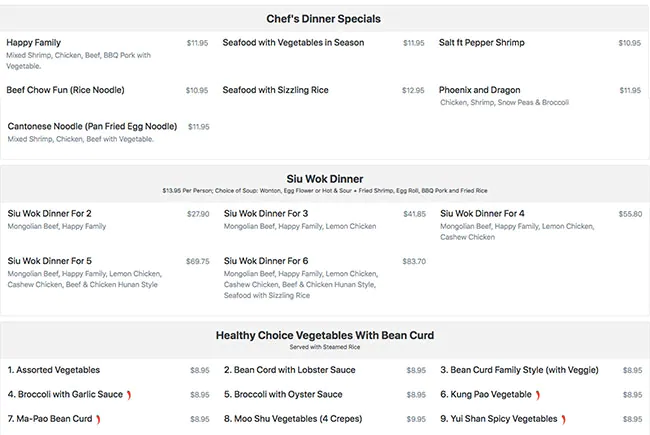
Task: Click the Healthy Choice Vegetables With Bean Curd heading
Action: pyautogui.click(x=324, y=336)
